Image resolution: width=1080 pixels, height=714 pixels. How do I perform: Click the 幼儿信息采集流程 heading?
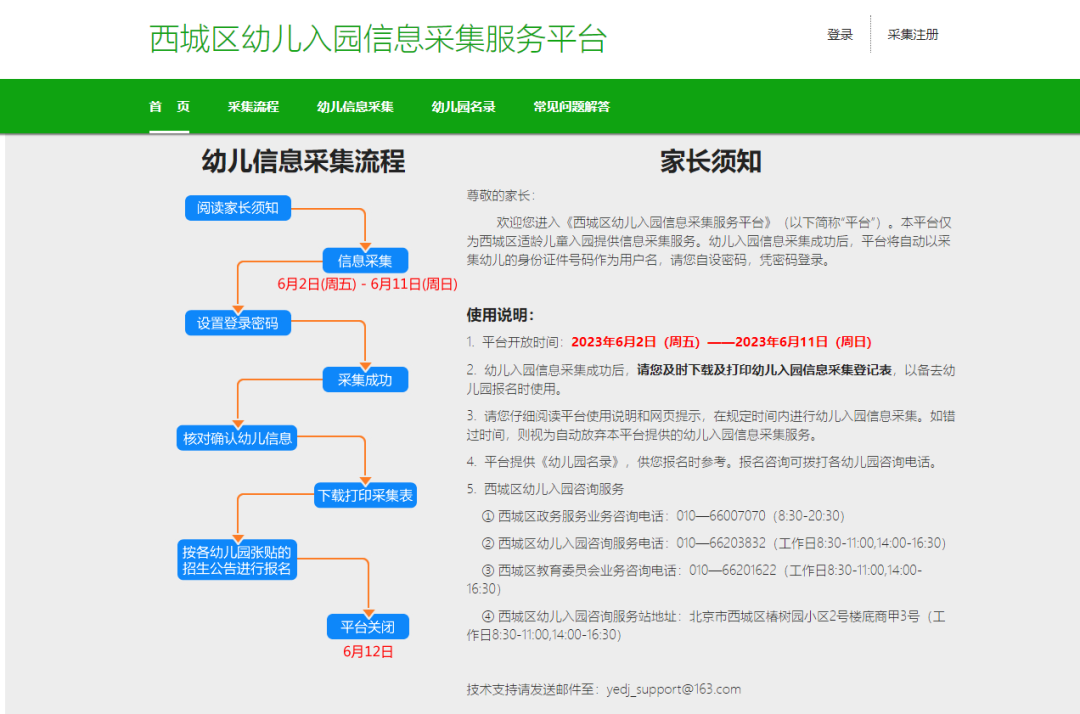point(303,161)
